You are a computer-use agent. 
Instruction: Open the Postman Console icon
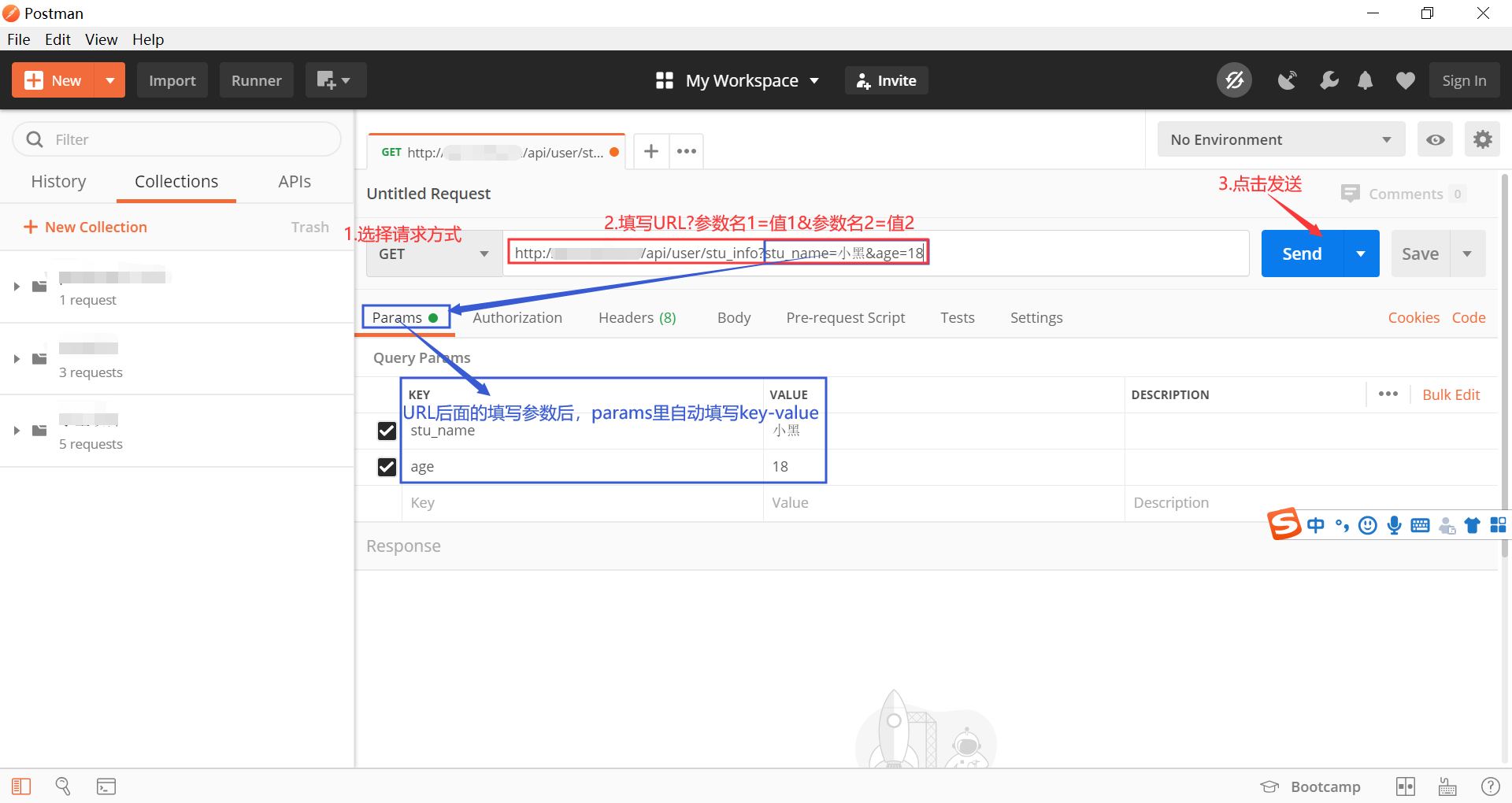coord(106,786)
